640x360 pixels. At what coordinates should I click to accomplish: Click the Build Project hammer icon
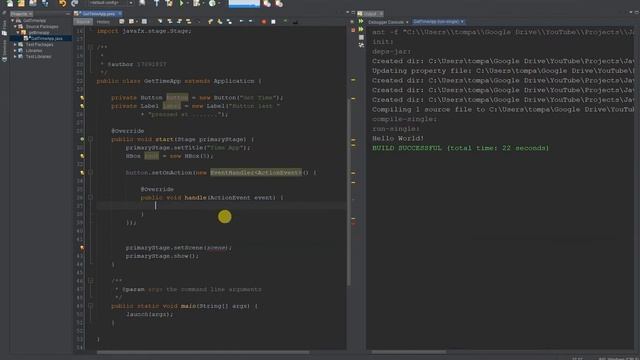[156, 4]
